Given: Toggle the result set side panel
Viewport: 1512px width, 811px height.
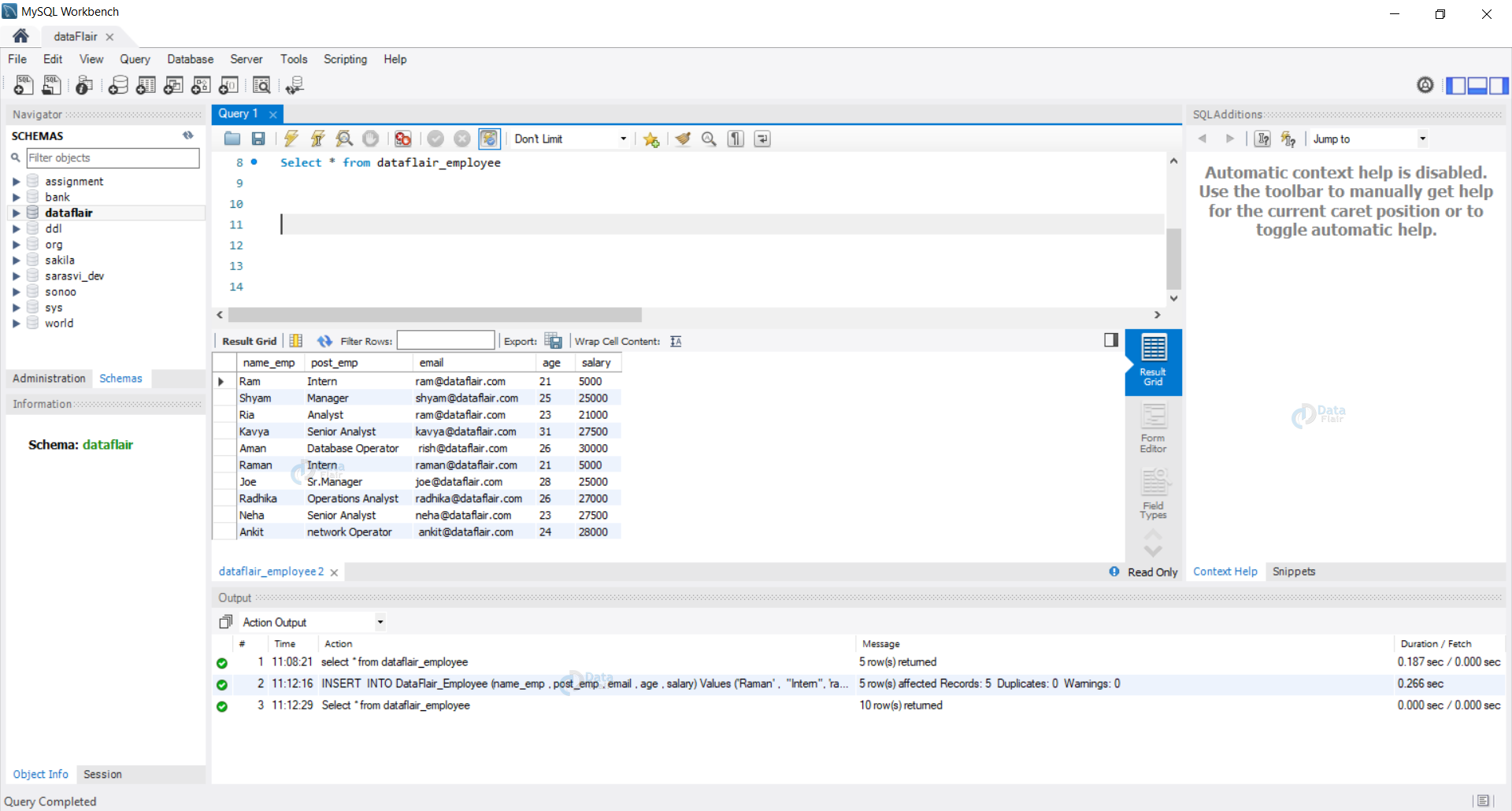Looking at the screenshot, I should click(x=1111, y=340).
